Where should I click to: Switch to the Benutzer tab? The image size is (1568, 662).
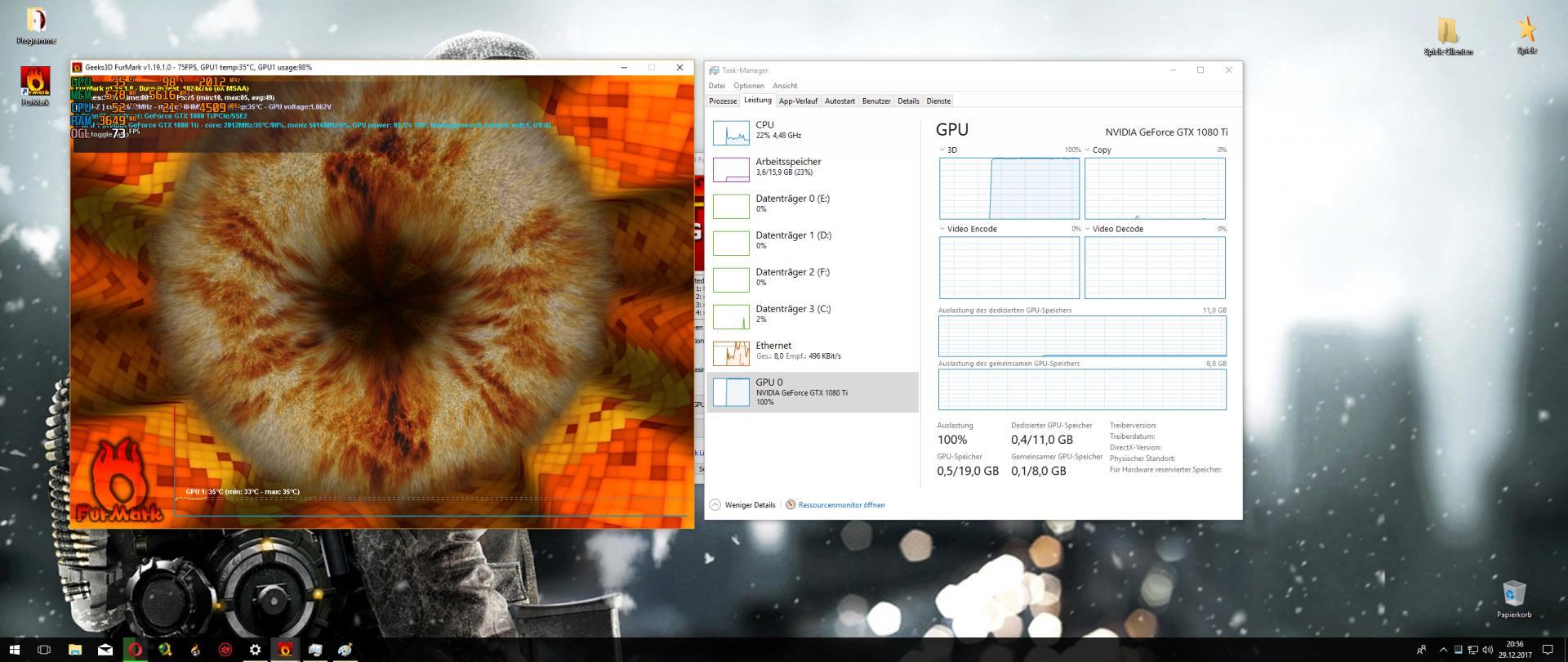click(876, 101)
